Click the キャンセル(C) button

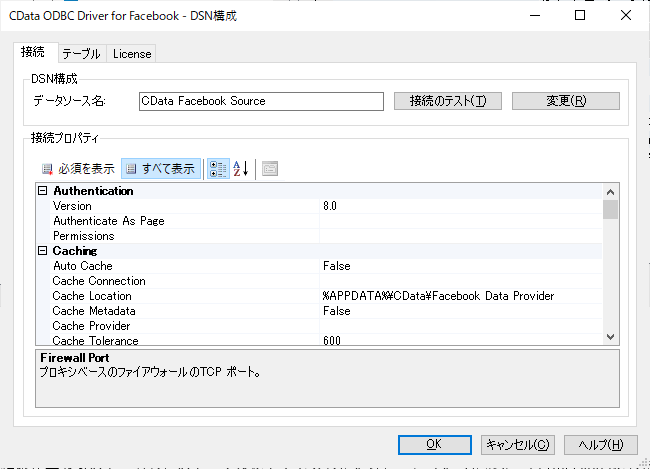point(517,445)
